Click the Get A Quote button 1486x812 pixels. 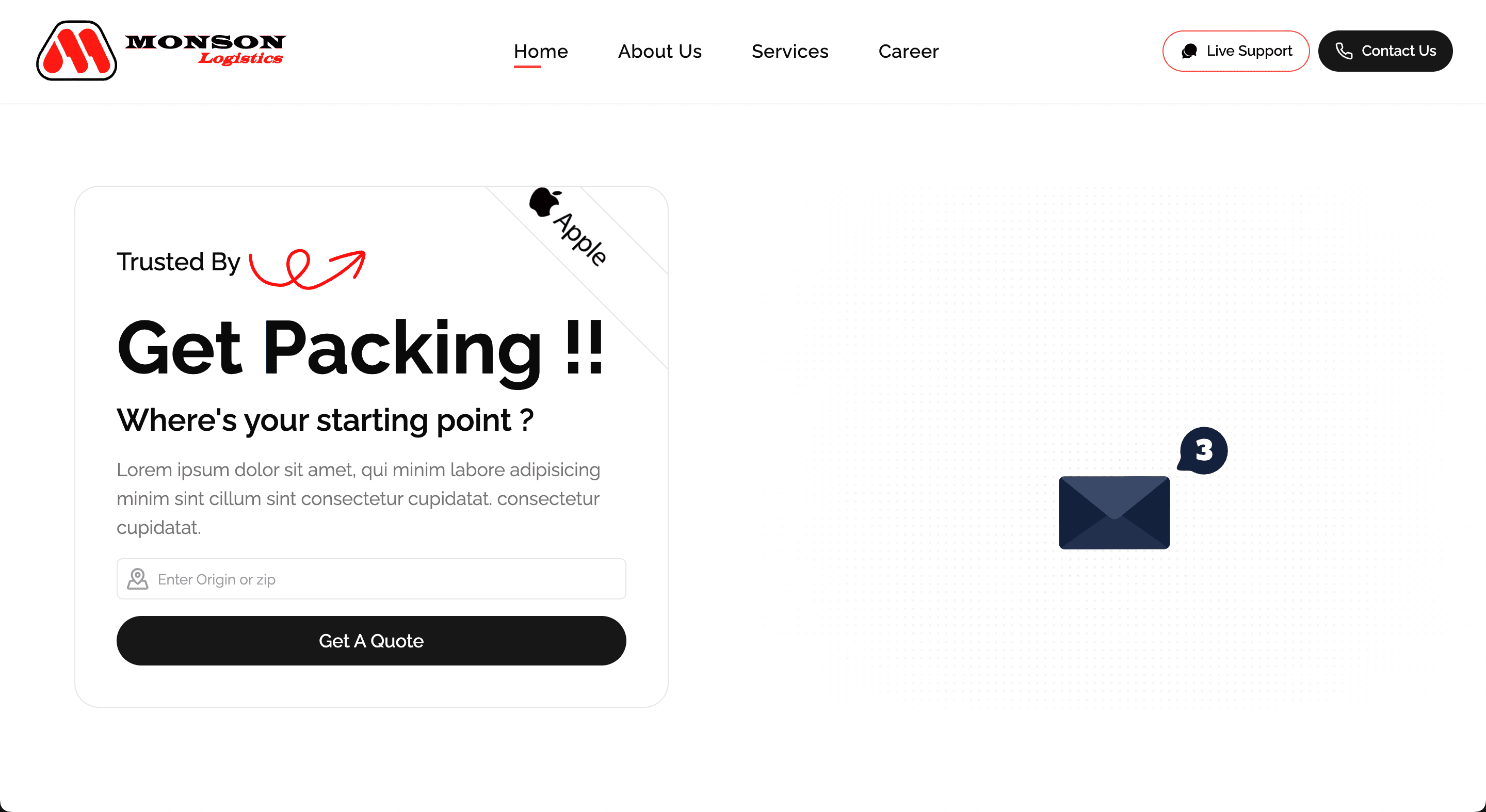(372, 641)
